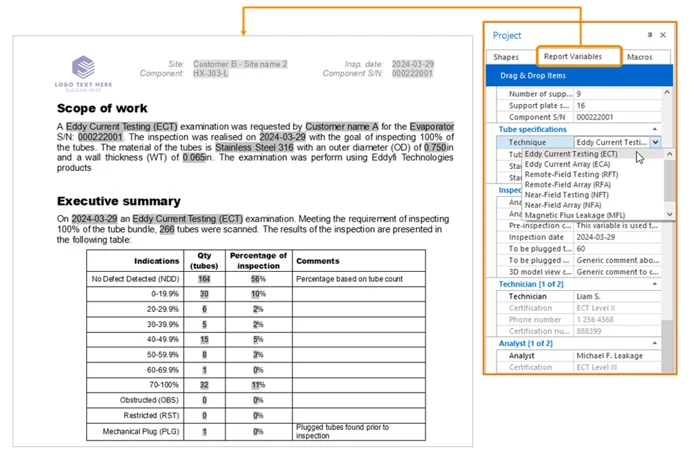Select Remote-Field Testing (RFT) from list
Viewport: 689px width, 454px height.
tap(571, 174)
